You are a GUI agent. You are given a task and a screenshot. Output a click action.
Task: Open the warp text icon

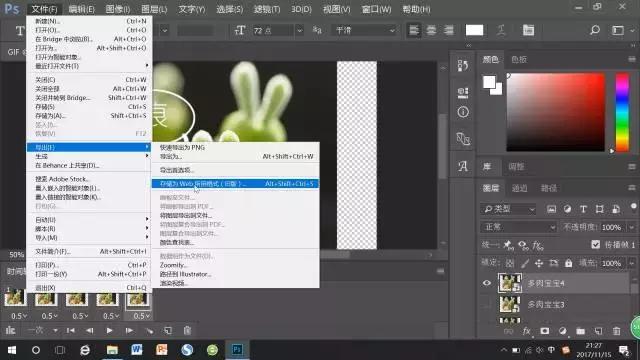501,30
